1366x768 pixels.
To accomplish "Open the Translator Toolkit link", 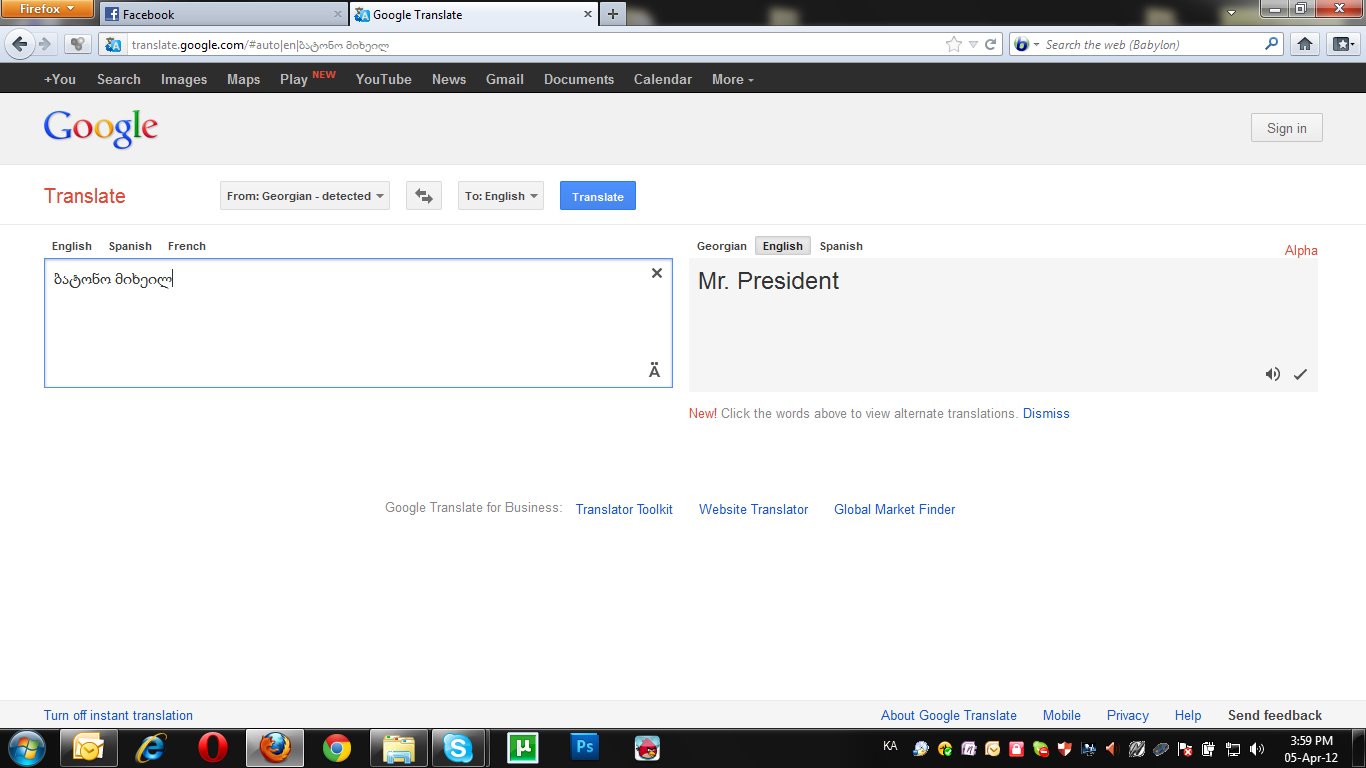I will click(624, 509).
